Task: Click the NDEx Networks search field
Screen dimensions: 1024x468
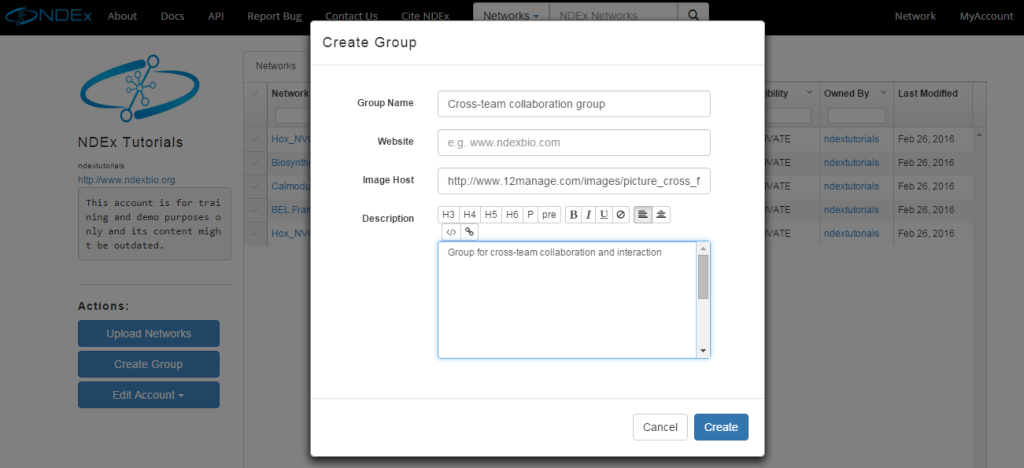Action: tap(614, 16)
